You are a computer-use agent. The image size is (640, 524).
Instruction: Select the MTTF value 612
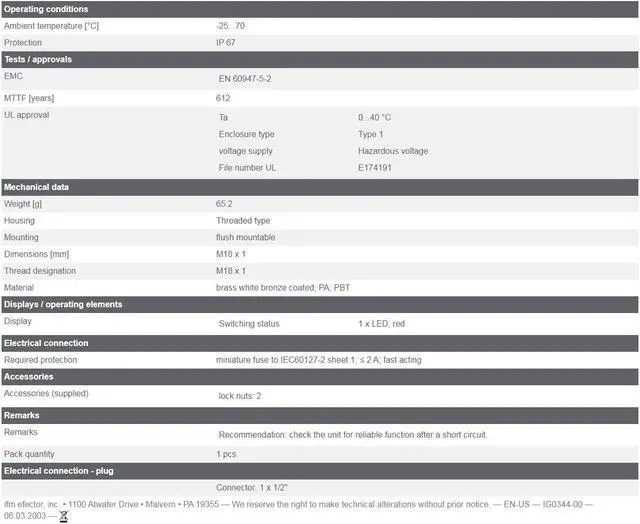click(223, 98)
